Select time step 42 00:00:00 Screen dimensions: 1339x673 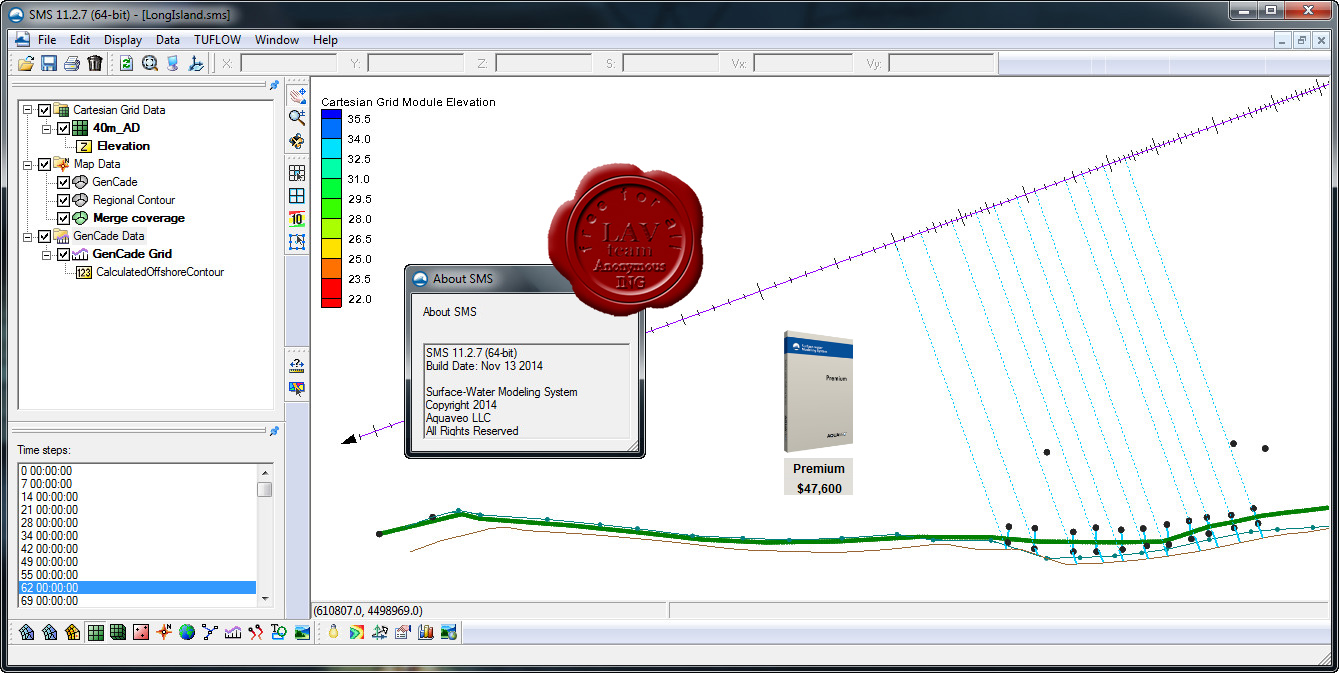138,549
